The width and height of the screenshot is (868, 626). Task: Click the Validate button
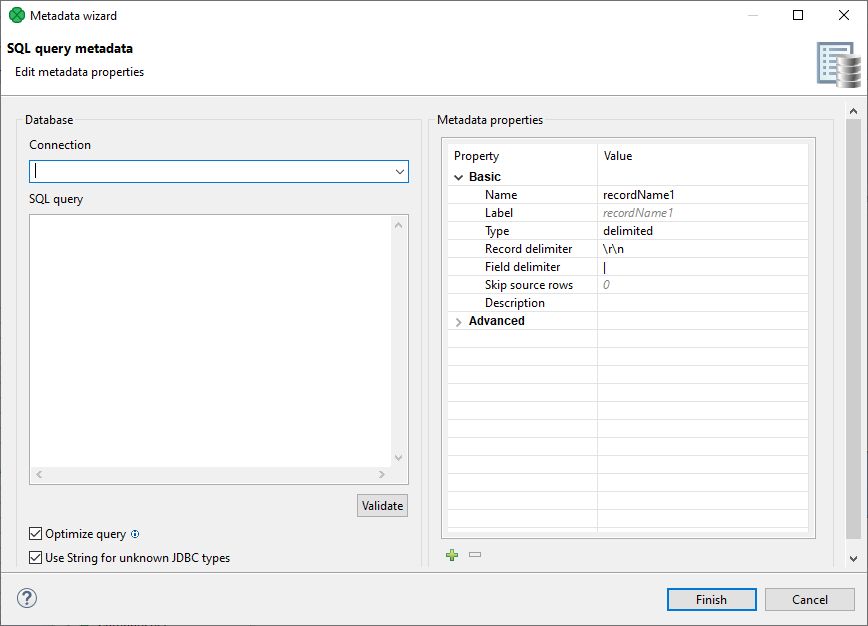click(x=382, y=505)
